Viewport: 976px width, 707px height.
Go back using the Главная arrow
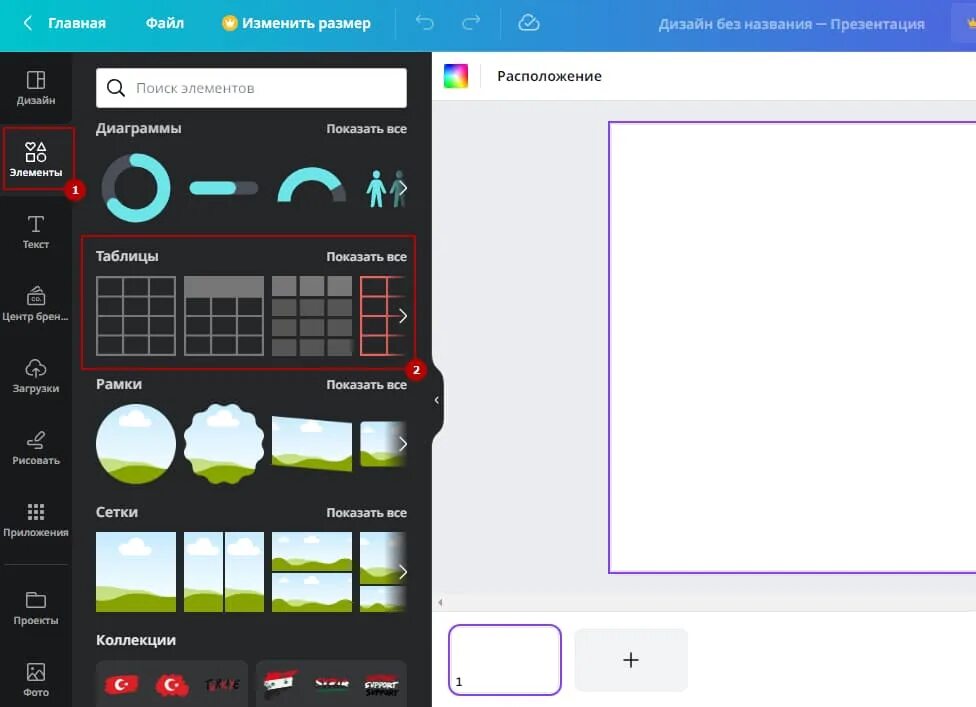[x=28, y=23]
